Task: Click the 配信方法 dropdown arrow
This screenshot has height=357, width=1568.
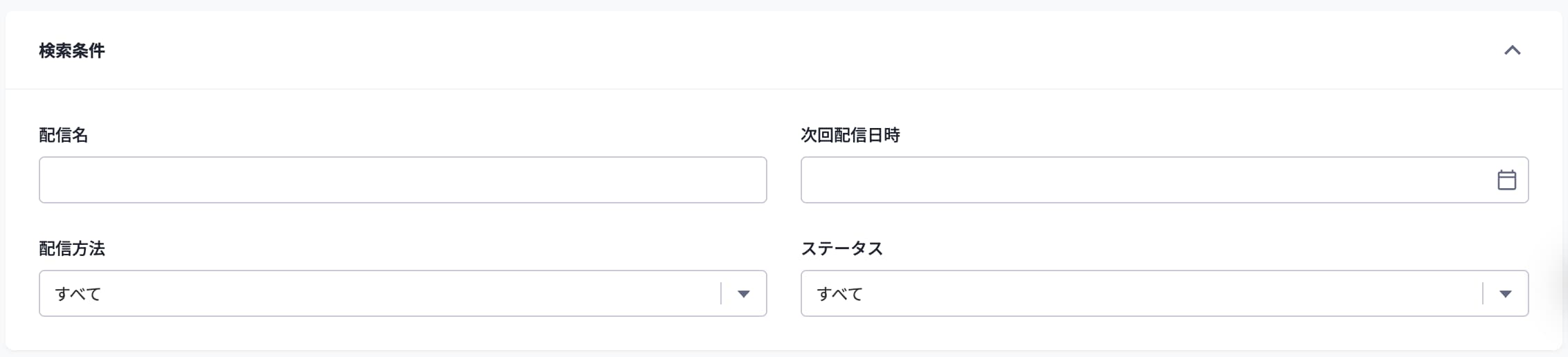Action: (x=744, y=294)
